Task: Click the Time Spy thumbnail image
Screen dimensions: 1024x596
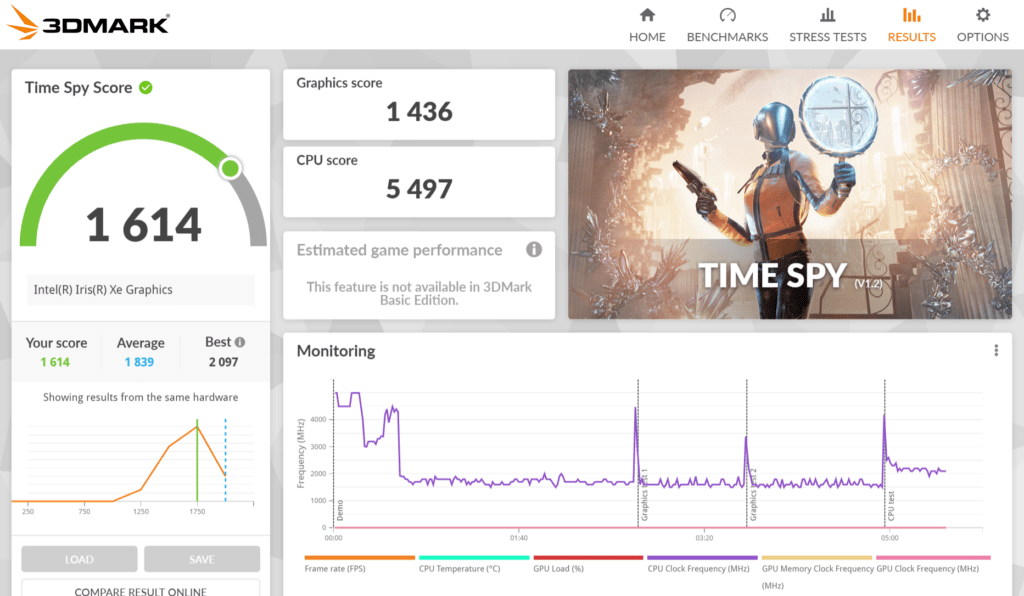Action: pos(790,194)
